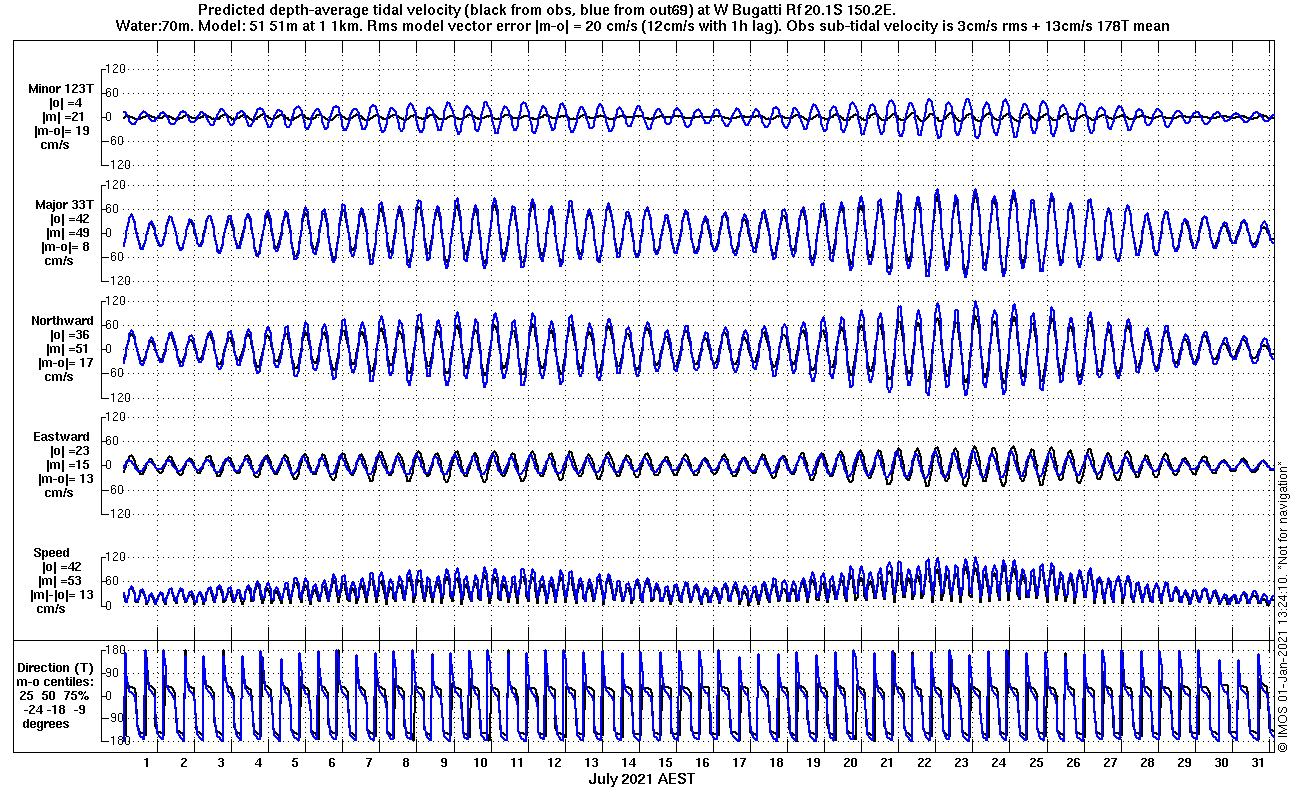Click '|m| =53' in the Speed panel
The image size is (1300, 800).
click(62, 581)
